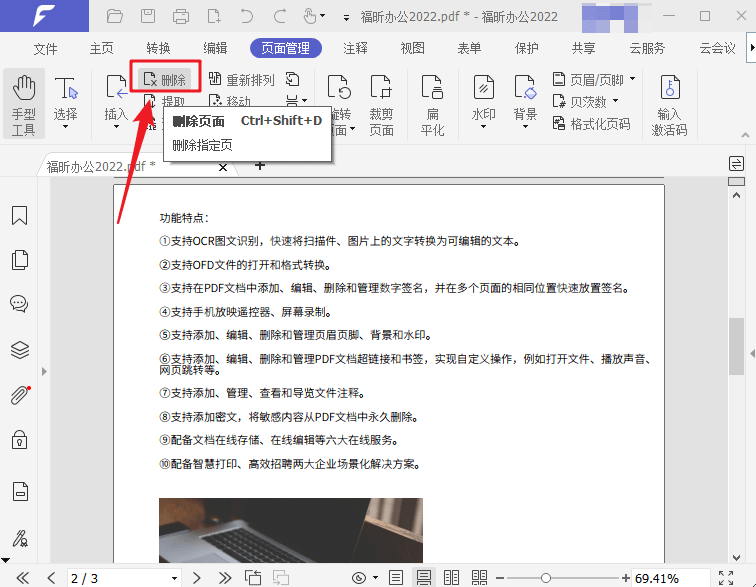Viewport: 756px width, 587px height.
Task: Open the Comments side panel
Action: tap(19, 304)
